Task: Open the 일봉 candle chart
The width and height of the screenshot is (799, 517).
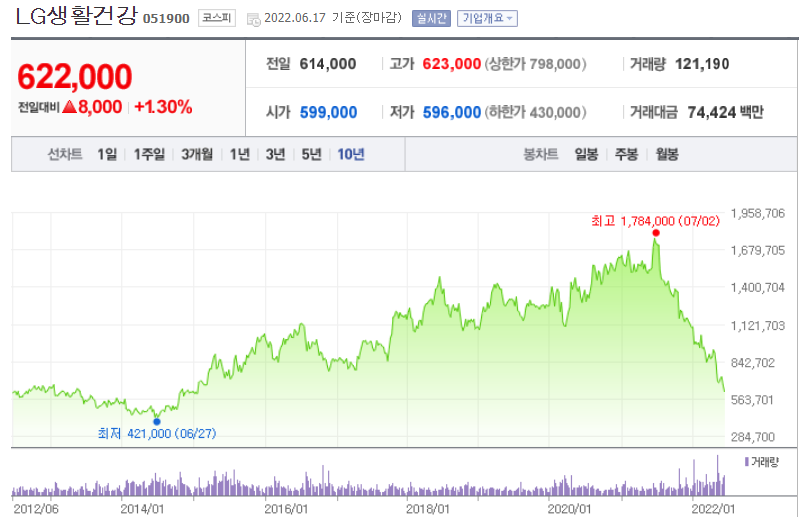Action: (x=586, y=154)
